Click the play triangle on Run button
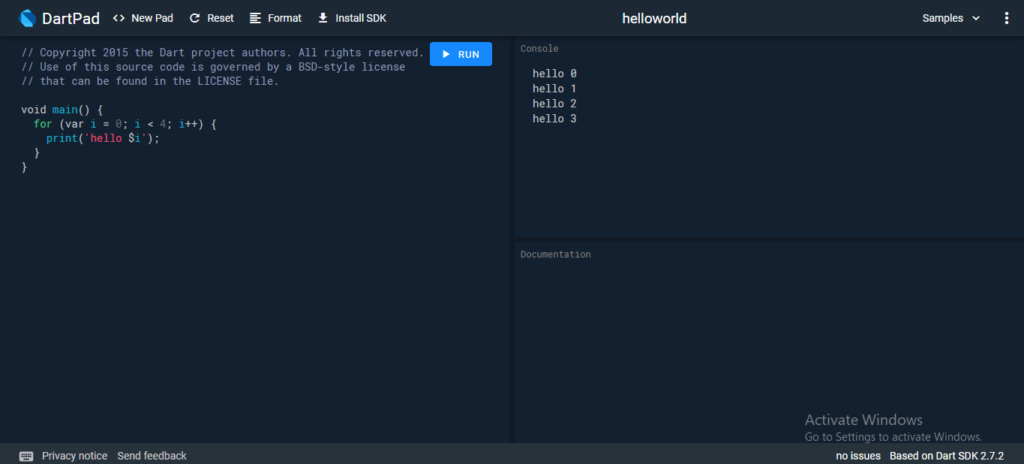 (446, 54)
